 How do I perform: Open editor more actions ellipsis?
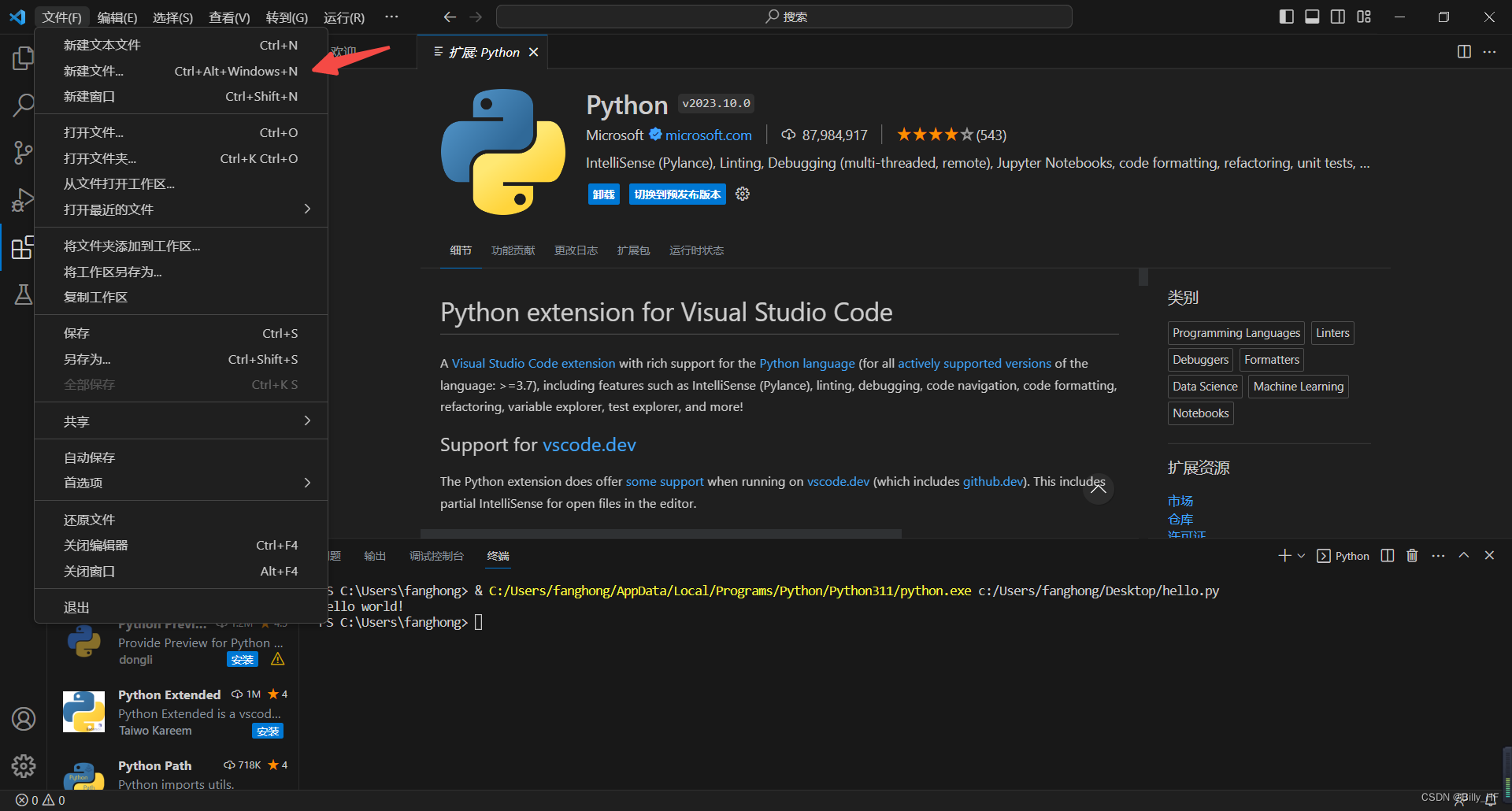pos(1489,51)
